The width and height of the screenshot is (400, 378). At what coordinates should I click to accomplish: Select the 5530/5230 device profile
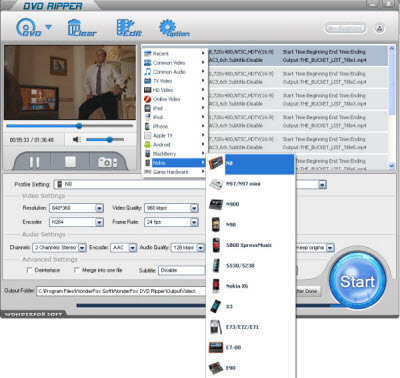pos(251,266)
